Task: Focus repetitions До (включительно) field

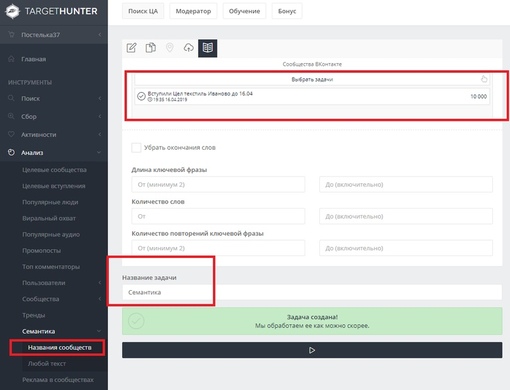Action: pyautogui.click(x=406, y=248)
